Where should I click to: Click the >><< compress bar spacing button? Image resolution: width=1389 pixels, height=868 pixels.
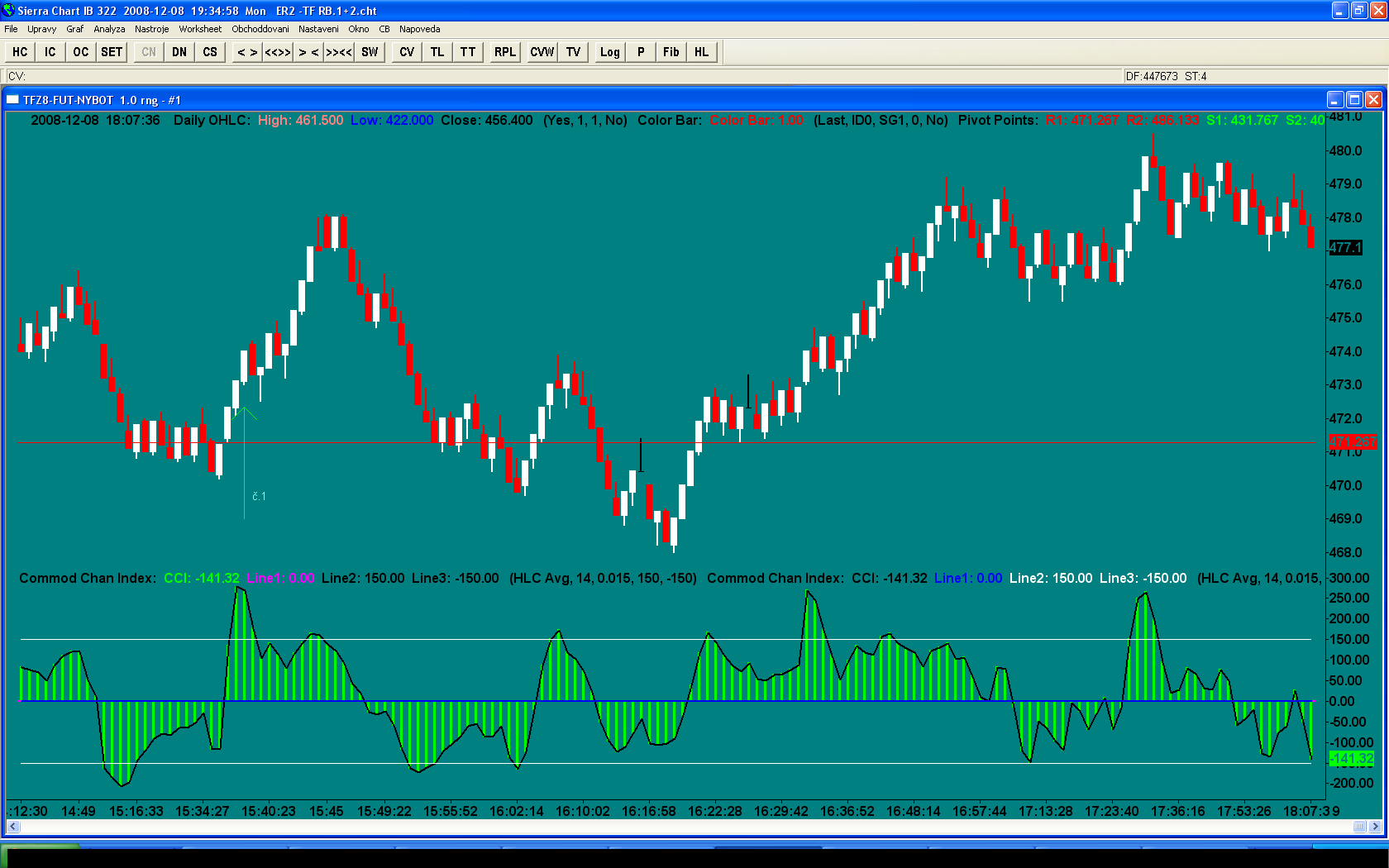[339, 52]
